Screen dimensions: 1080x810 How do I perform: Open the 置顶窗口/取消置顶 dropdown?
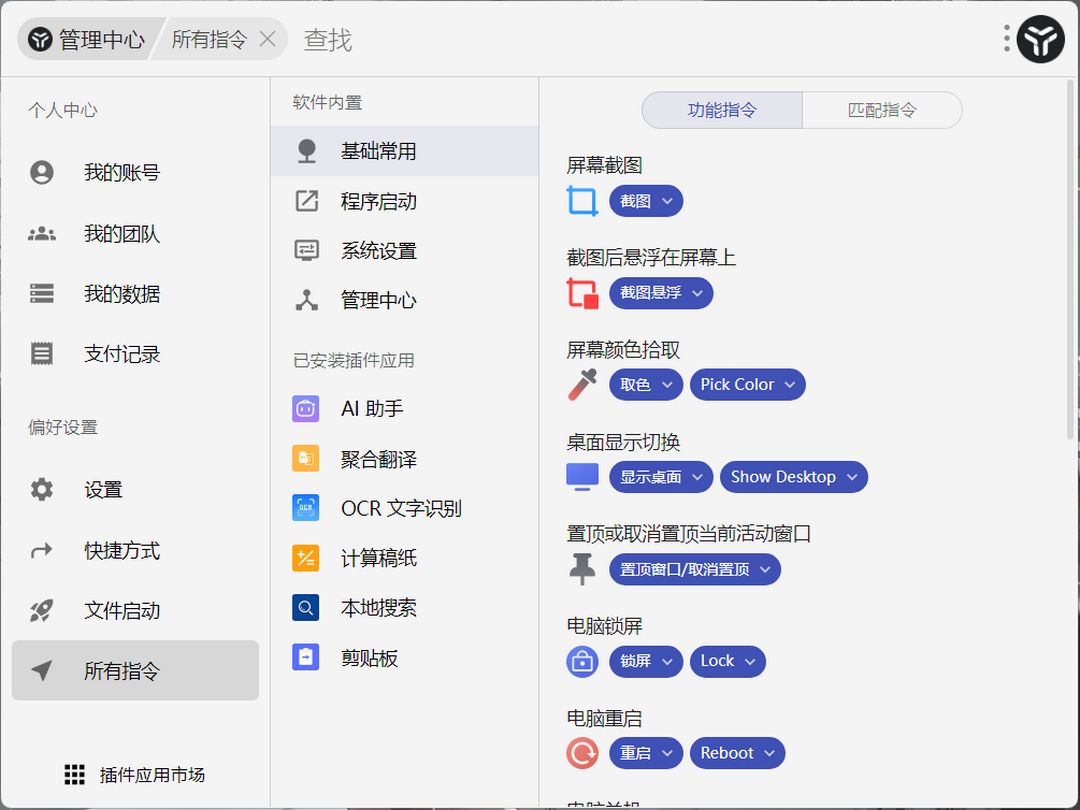pyautogui.click(x=694, y=569)
